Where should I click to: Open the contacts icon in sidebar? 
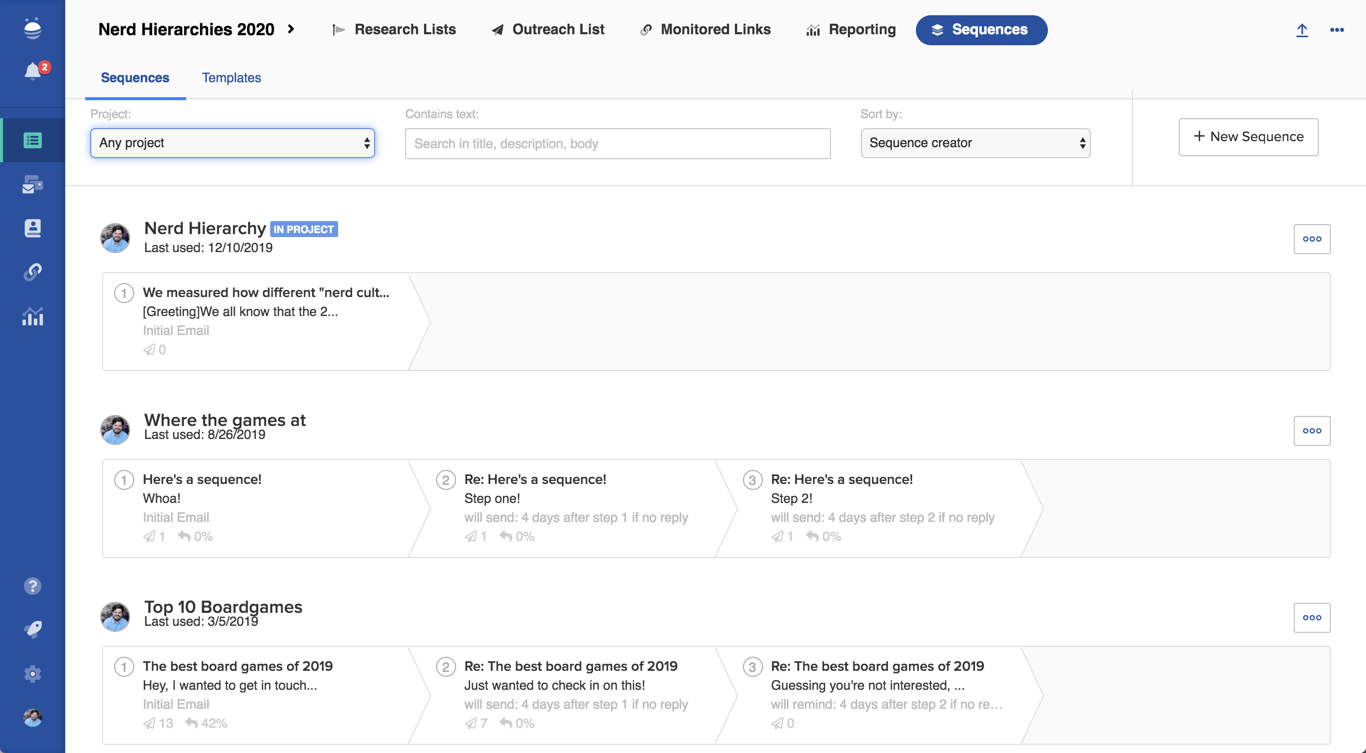[32, 228]
